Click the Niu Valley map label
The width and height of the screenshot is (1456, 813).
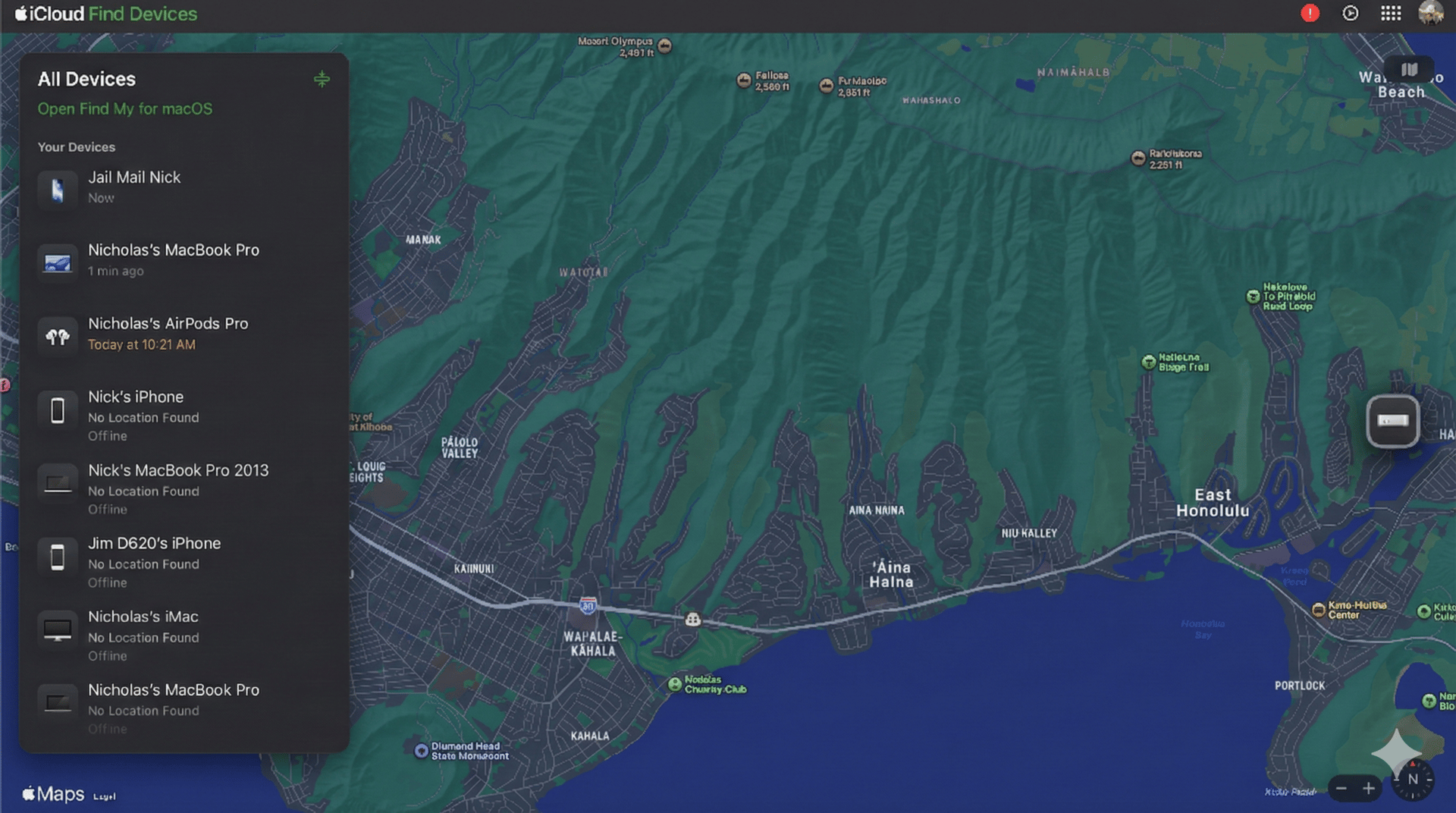coord(1029,533)
